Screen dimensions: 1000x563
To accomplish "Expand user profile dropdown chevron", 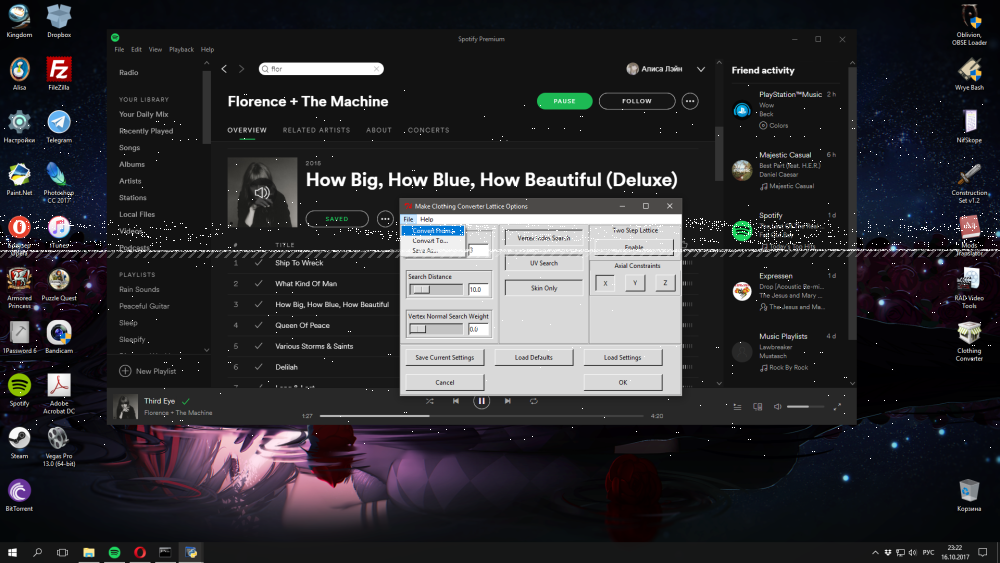I will click(701, 69).
